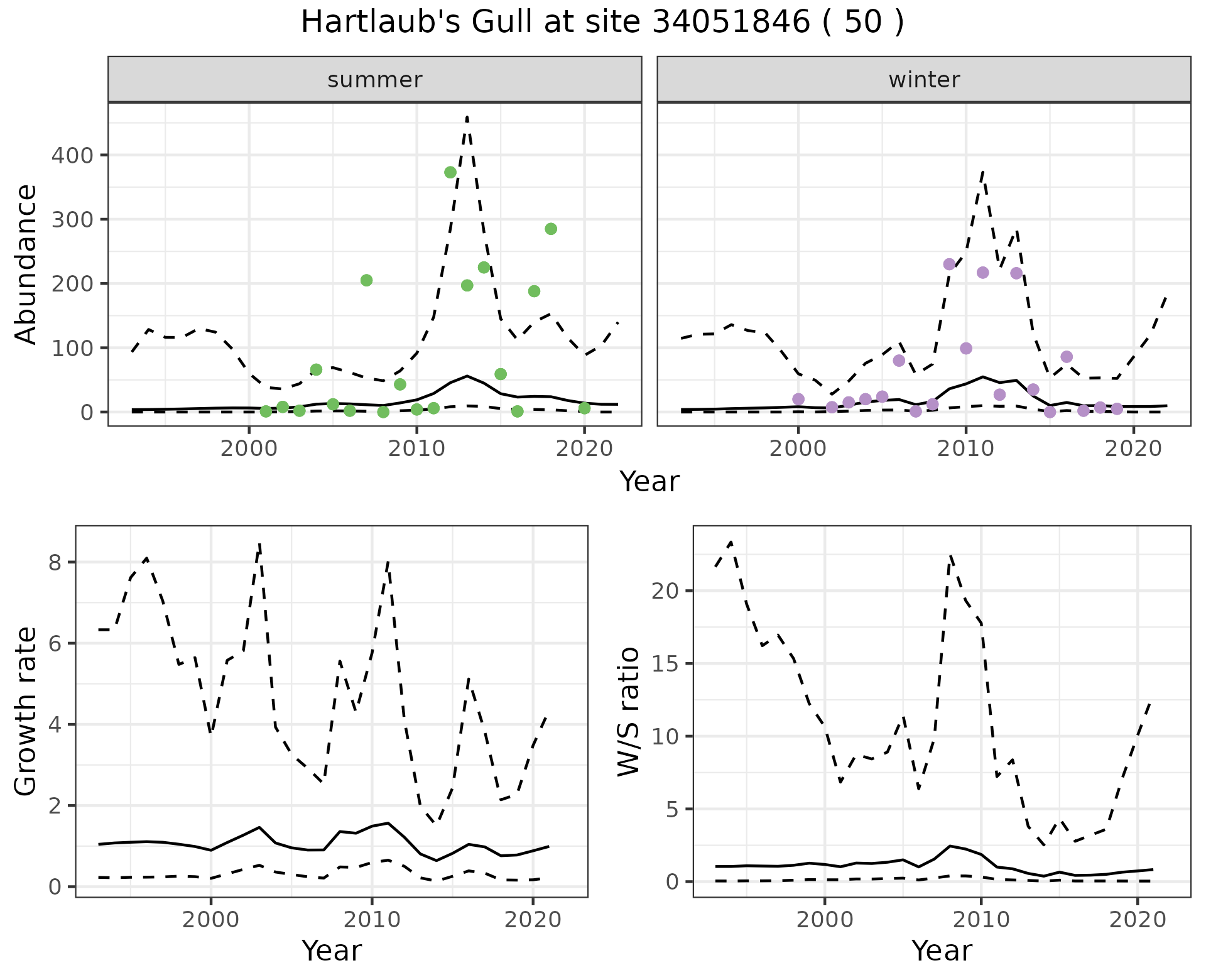Click the 8 tick on Growth rate axis

[x=55, y=562]
